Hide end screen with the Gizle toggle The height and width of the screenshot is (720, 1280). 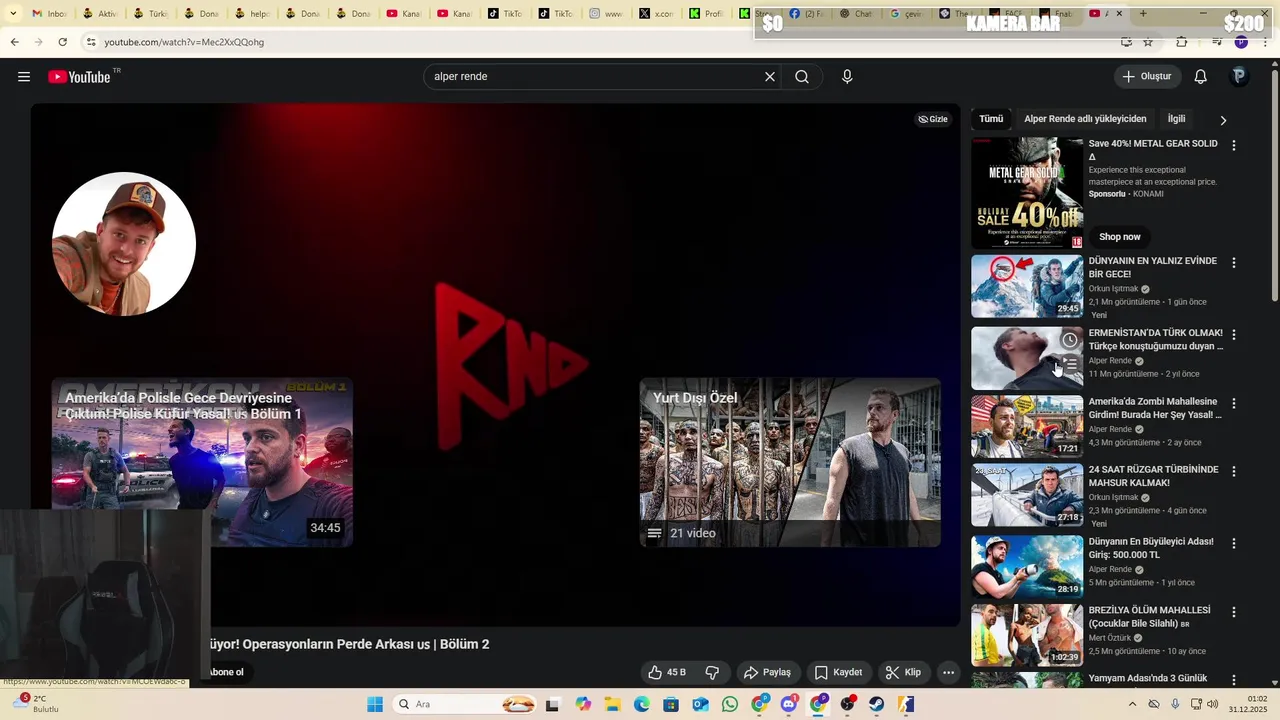pos(933,119)
